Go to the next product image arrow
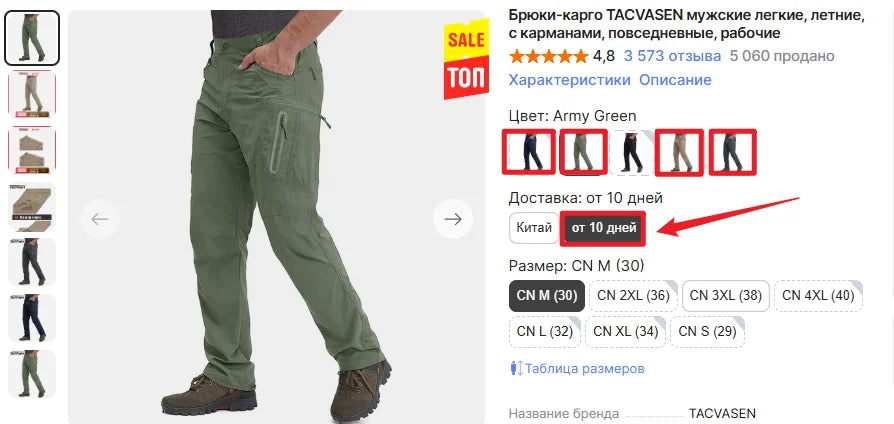894x424 pixels. [453, 219]
